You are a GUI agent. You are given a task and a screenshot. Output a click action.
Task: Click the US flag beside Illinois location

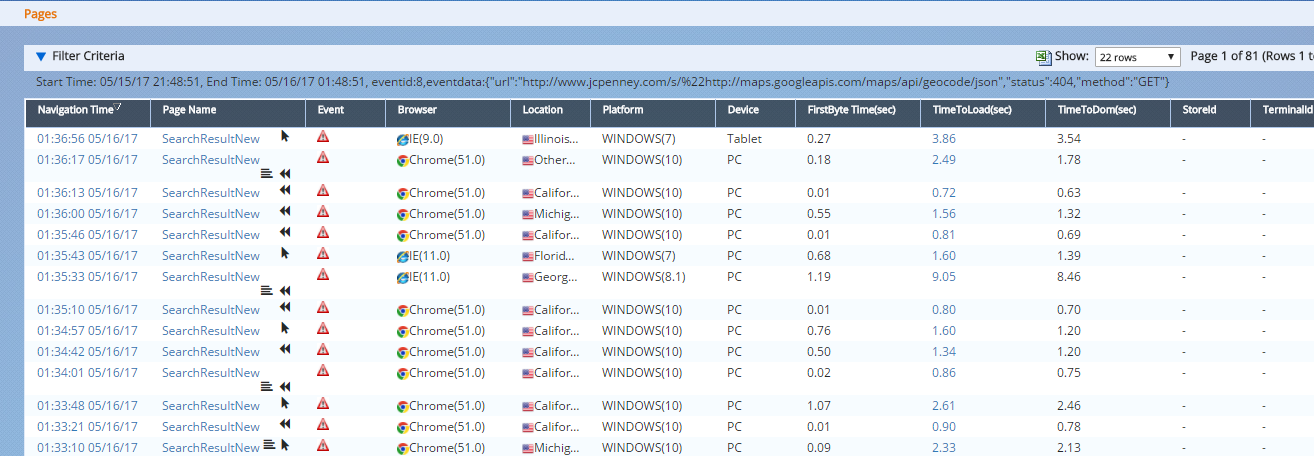(x=528, y=139)
